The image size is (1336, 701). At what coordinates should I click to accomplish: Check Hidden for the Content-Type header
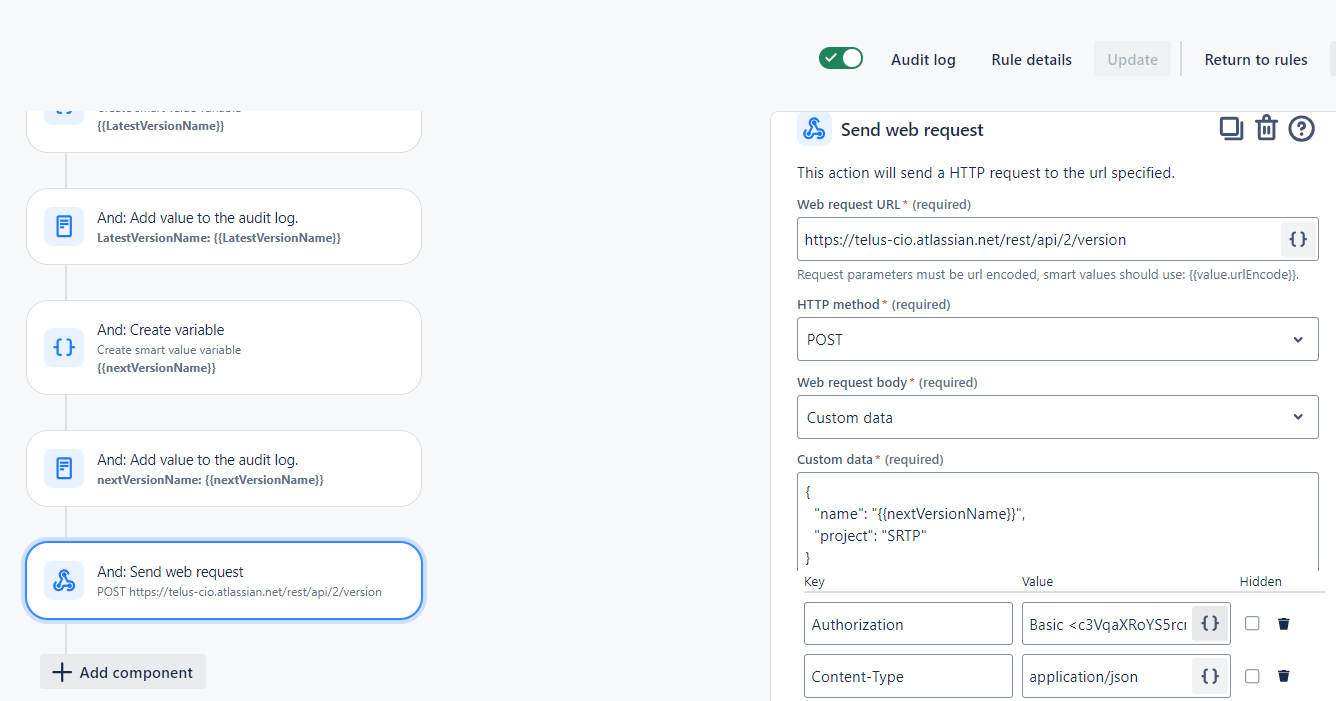pyautogui.click(x=1252, y=676)
